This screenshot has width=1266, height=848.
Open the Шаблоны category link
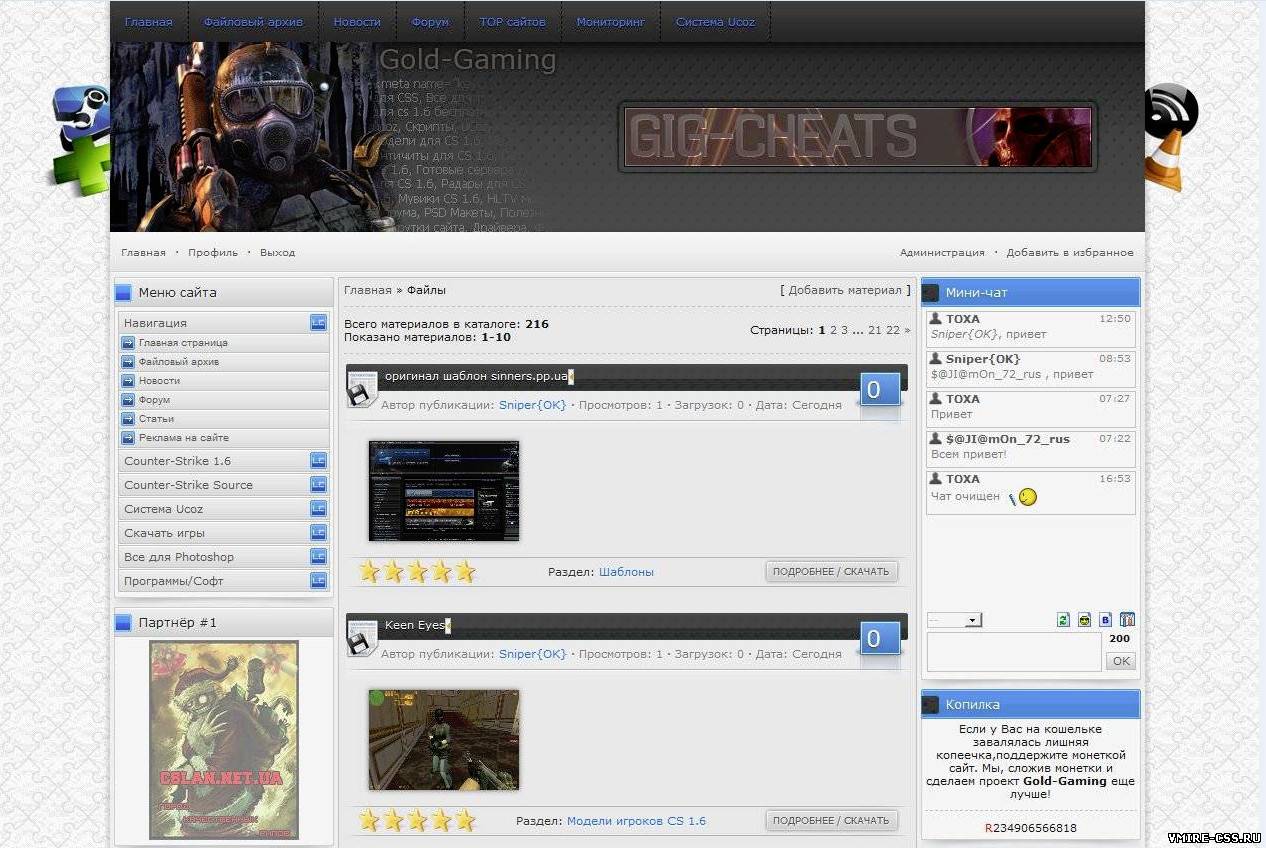pos(626,572)
